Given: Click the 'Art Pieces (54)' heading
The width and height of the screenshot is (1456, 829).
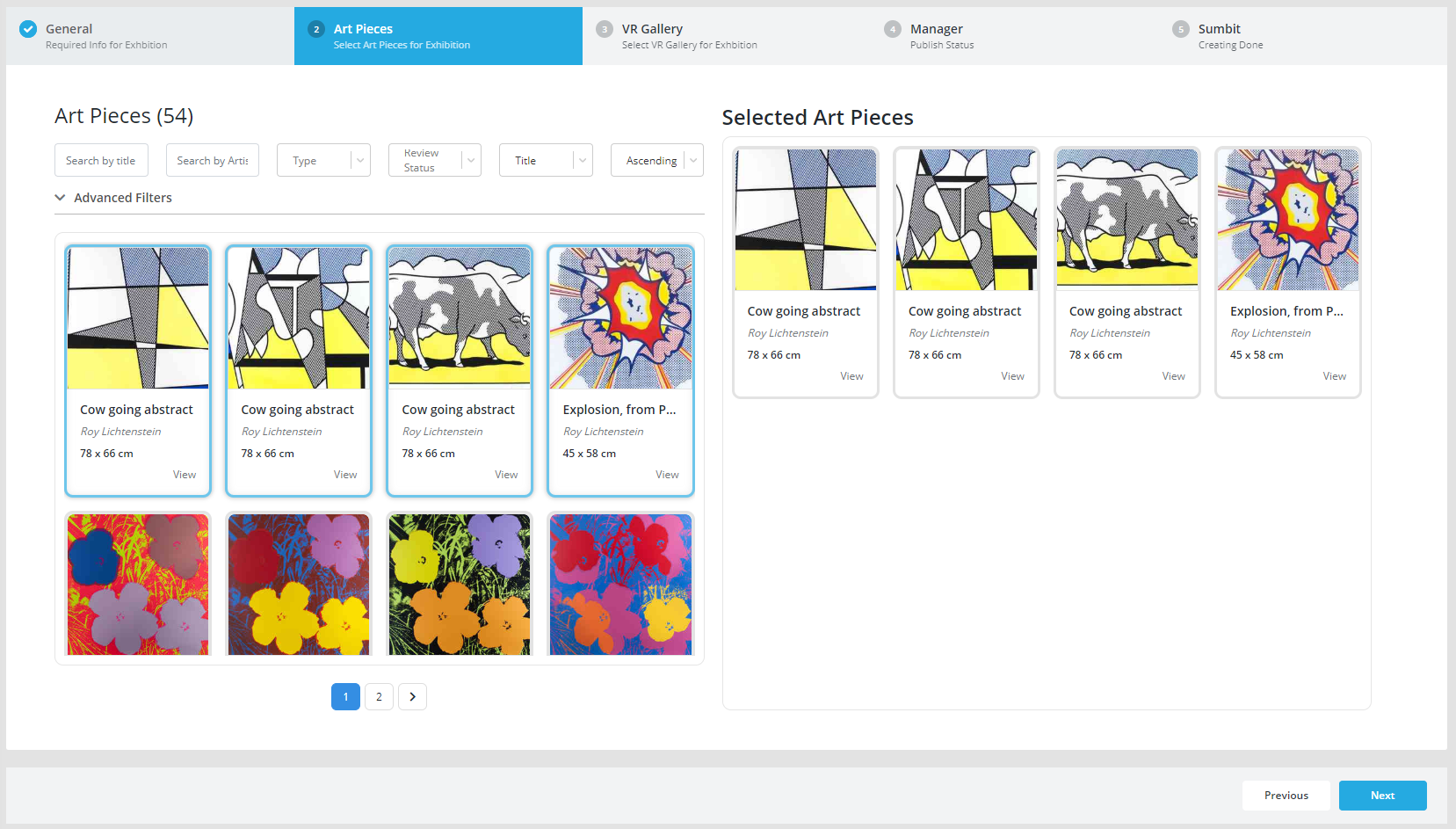Looking at the screenshot, I should point(124,116).
